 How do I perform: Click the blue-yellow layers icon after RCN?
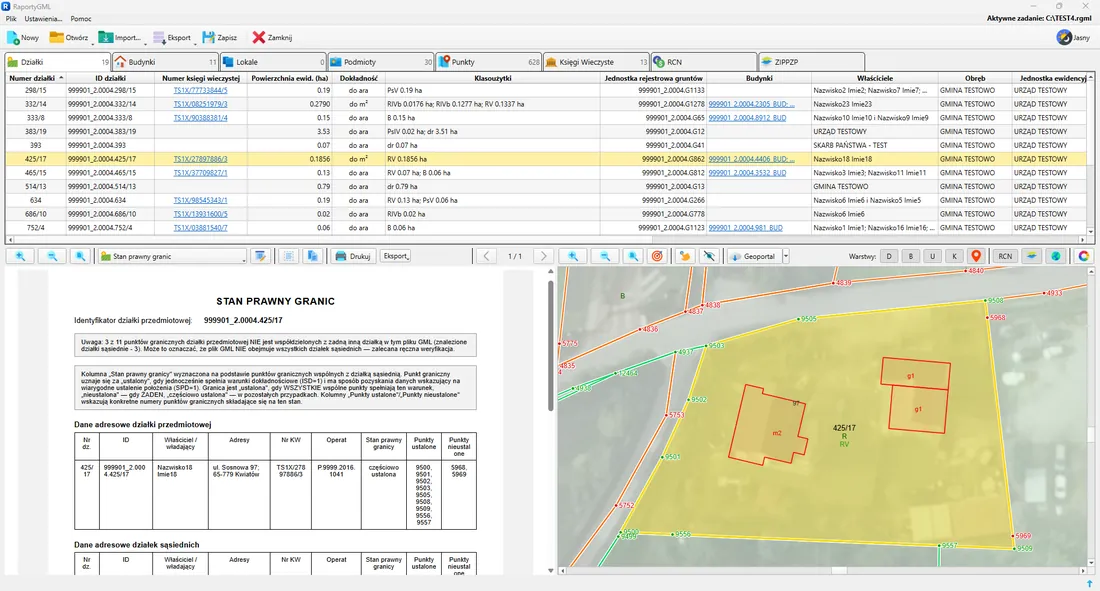(x=1031, y=256)
